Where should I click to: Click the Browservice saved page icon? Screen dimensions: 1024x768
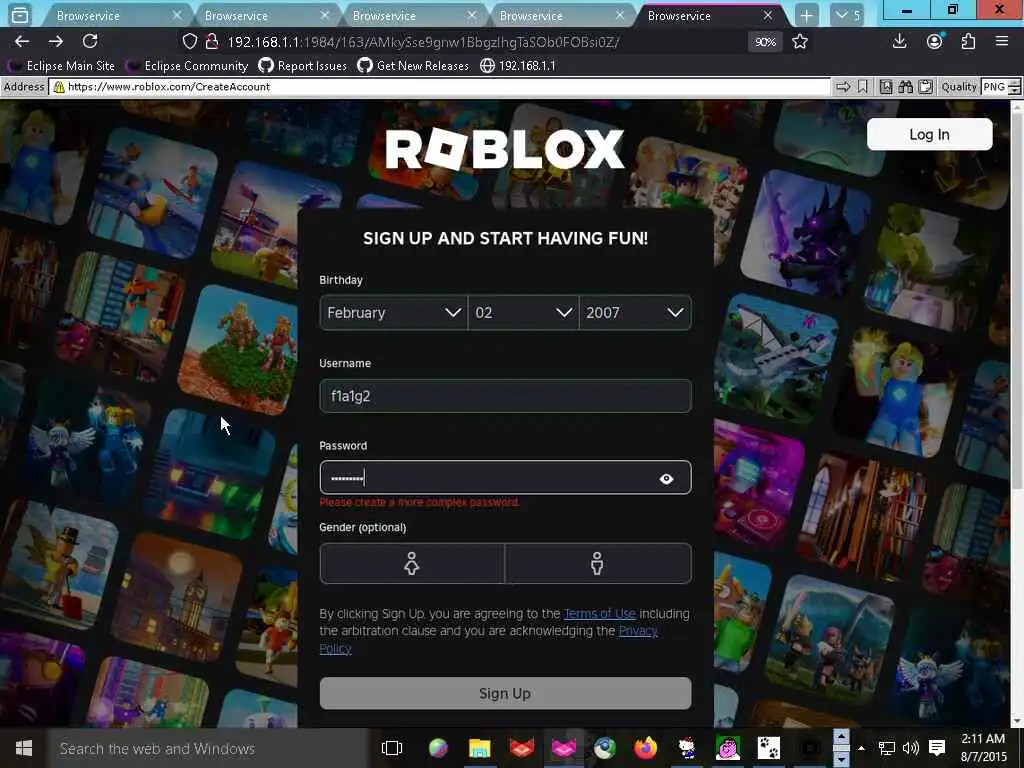pos(886,87)
